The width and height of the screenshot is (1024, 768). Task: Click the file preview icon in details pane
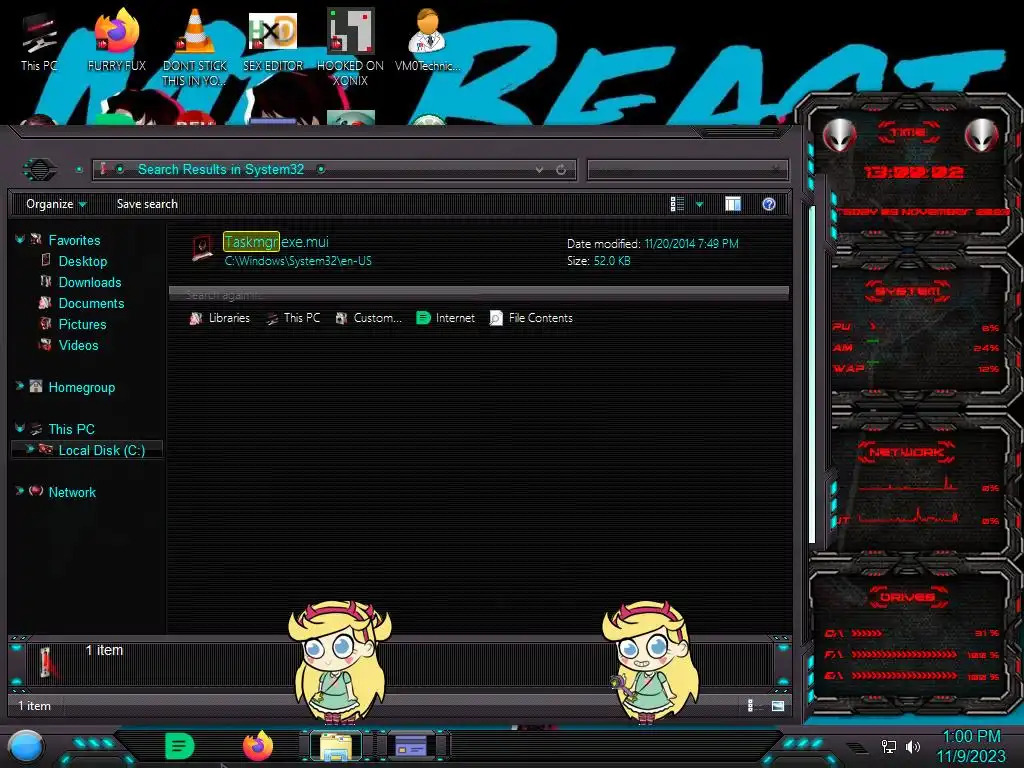point(46,662)
